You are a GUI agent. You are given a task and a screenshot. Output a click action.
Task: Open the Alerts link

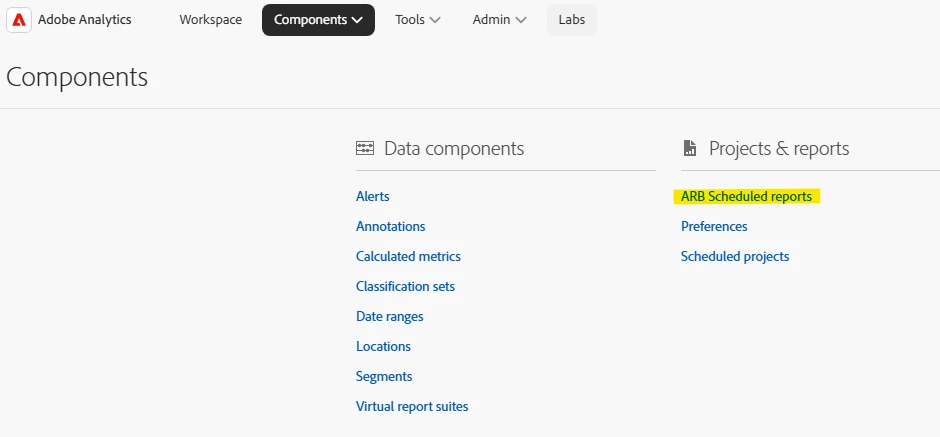(x=373, y=197)
